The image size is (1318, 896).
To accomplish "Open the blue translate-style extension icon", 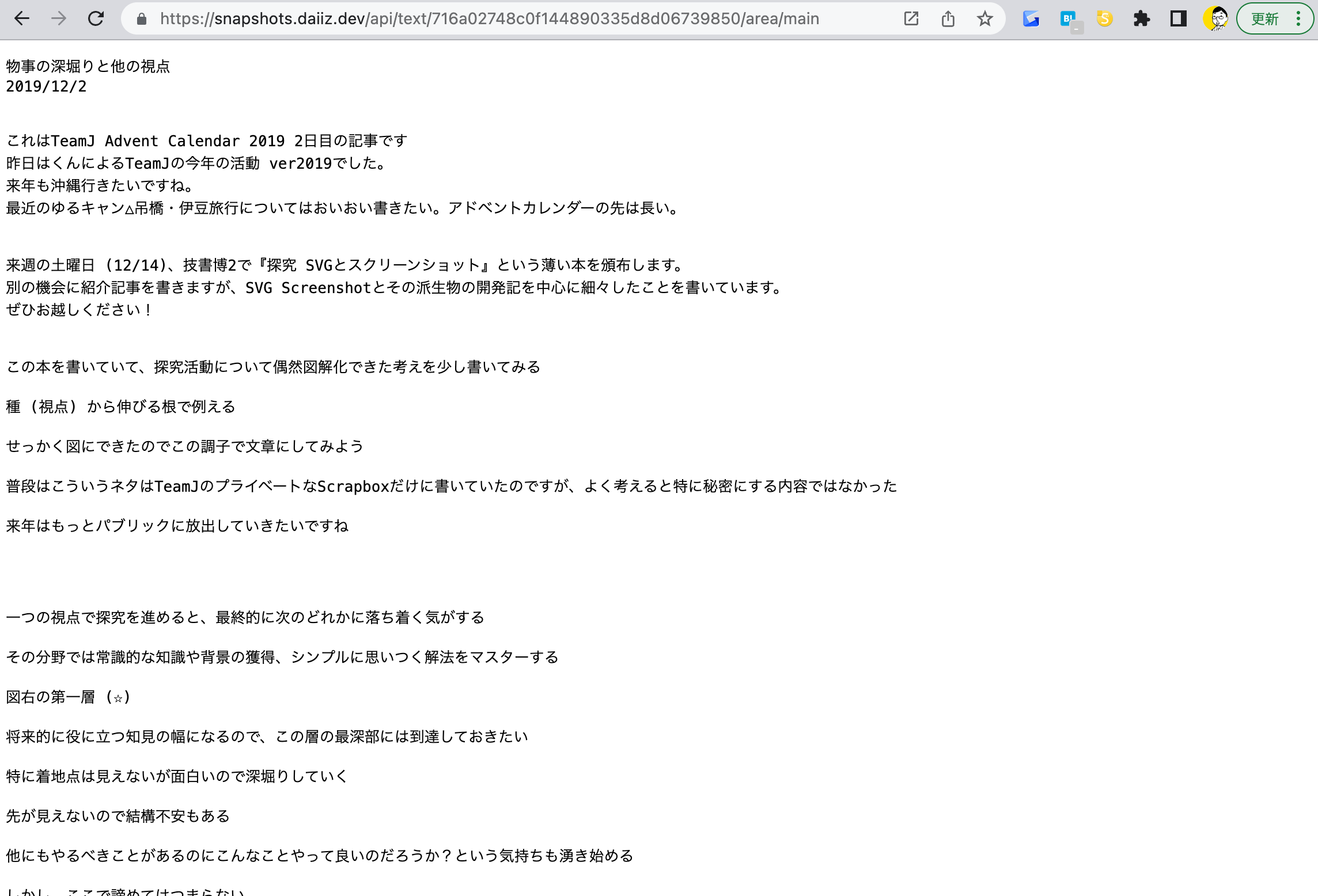I will pyautogui.click(x=1031, y=19).
